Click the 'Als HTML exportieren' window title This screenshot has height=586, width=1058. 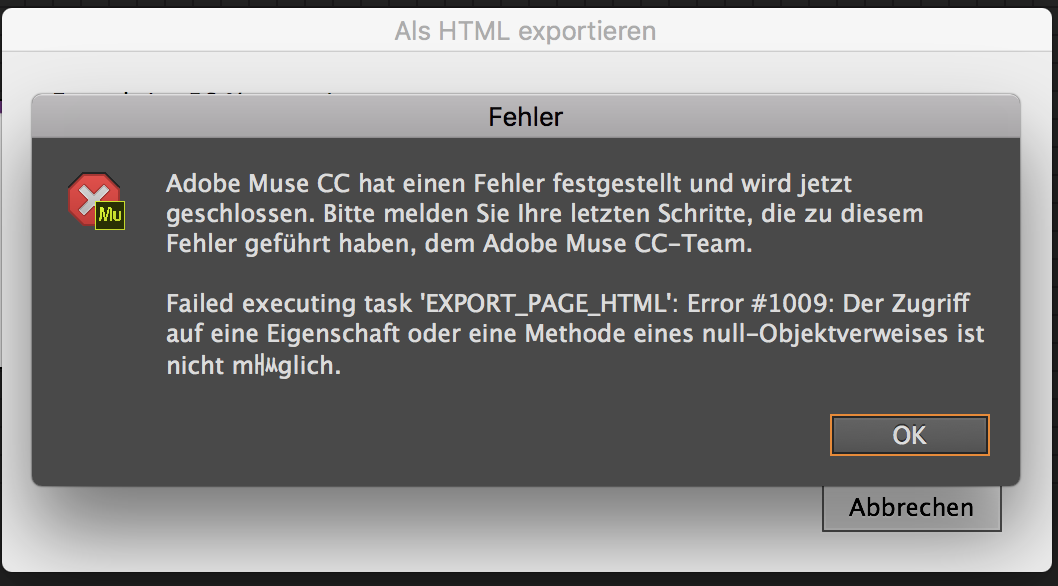coord(525,31)
